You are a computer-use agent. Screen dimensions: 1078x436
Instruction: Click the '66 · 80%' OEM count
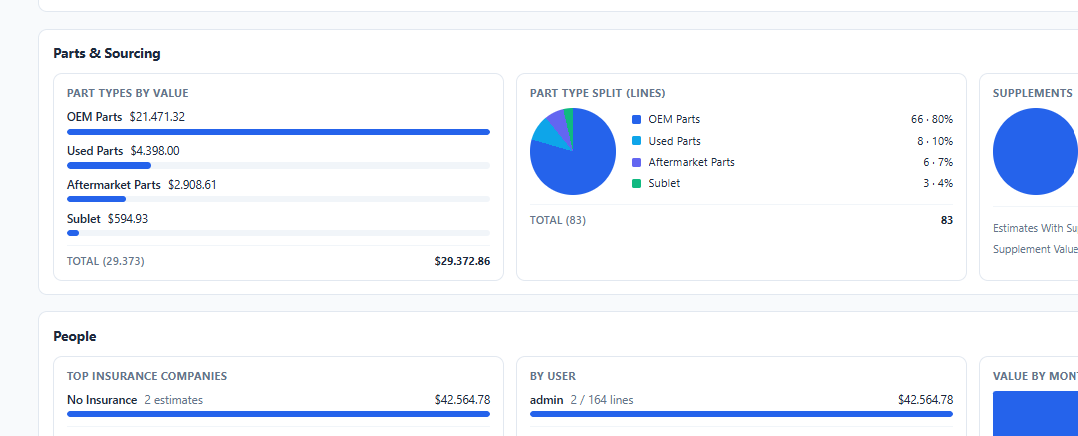coord(932,120)
